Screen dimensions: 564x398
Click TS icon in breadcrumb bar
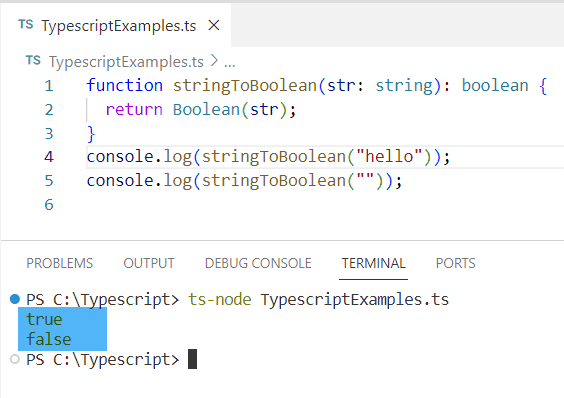(33, 60)
